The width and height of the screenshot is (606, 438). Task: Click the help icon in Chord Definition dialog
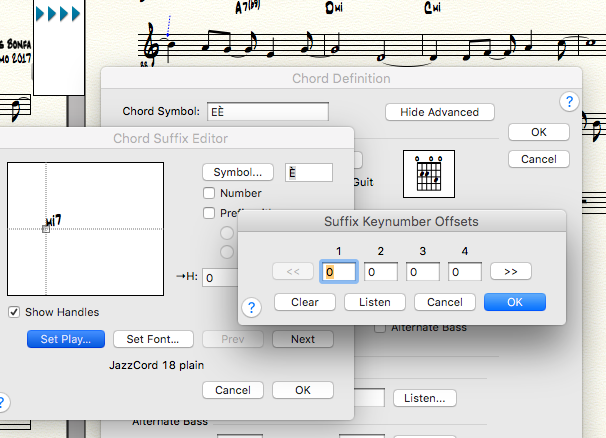(569, 102)
